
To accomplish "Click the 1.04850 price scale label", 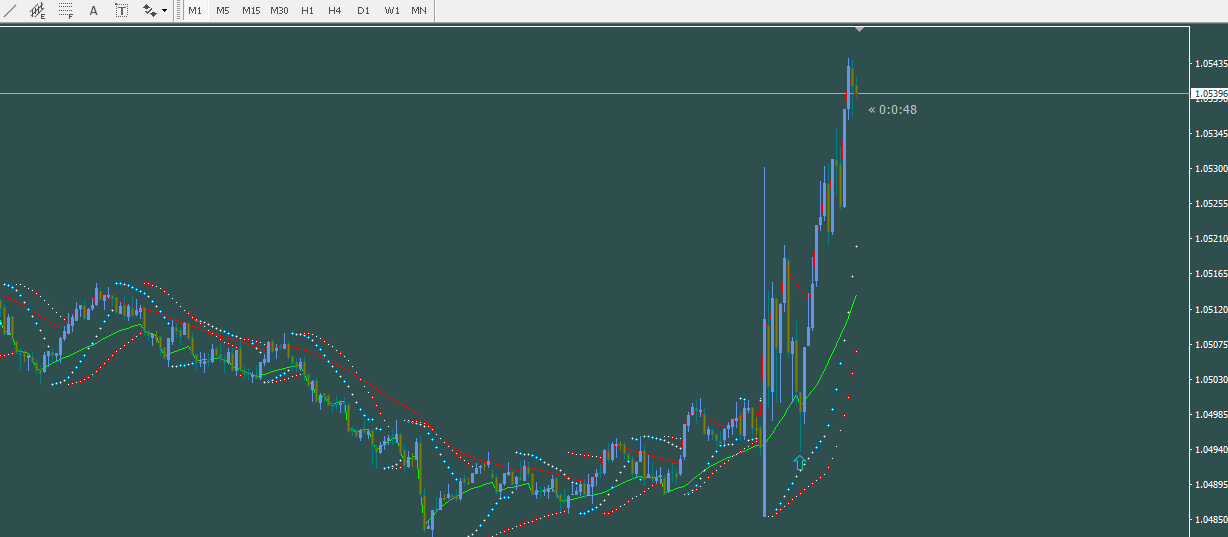I will pyautogui.click(x=1210, y=520).
